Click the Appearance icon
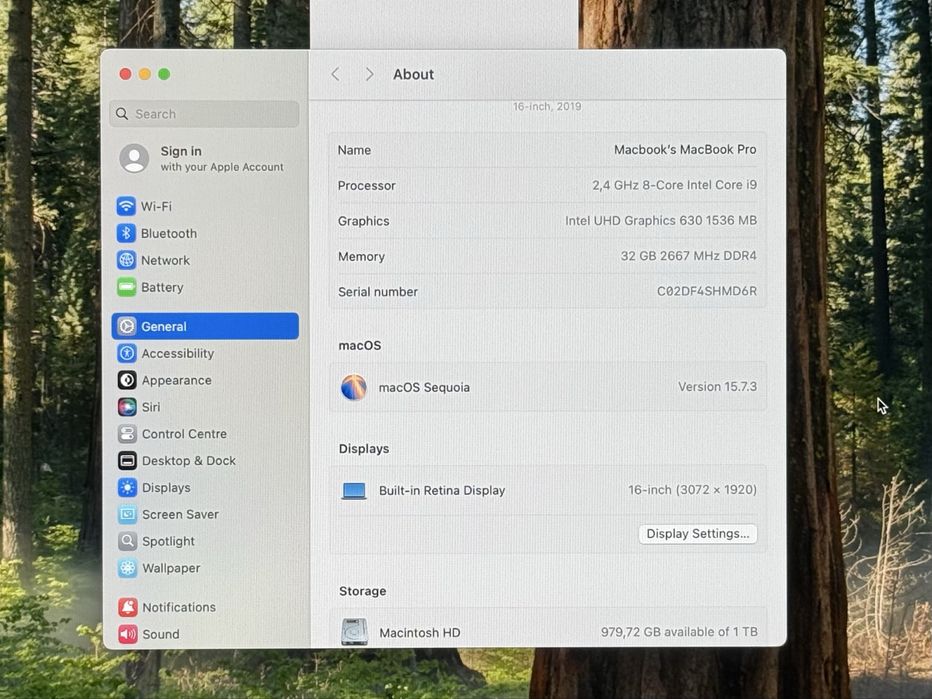The width and height of the screenshot is (932, 699). pos(127,380)
